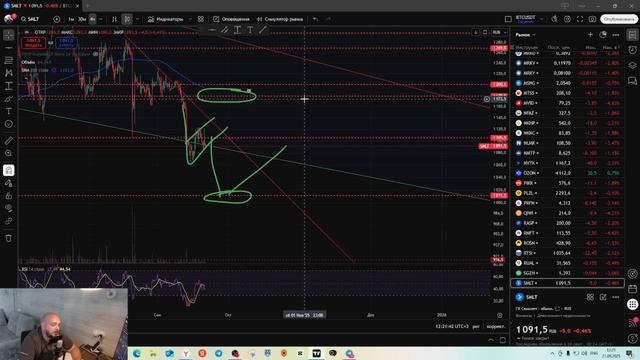Select SMLT row in watchlist

[567, 283]
